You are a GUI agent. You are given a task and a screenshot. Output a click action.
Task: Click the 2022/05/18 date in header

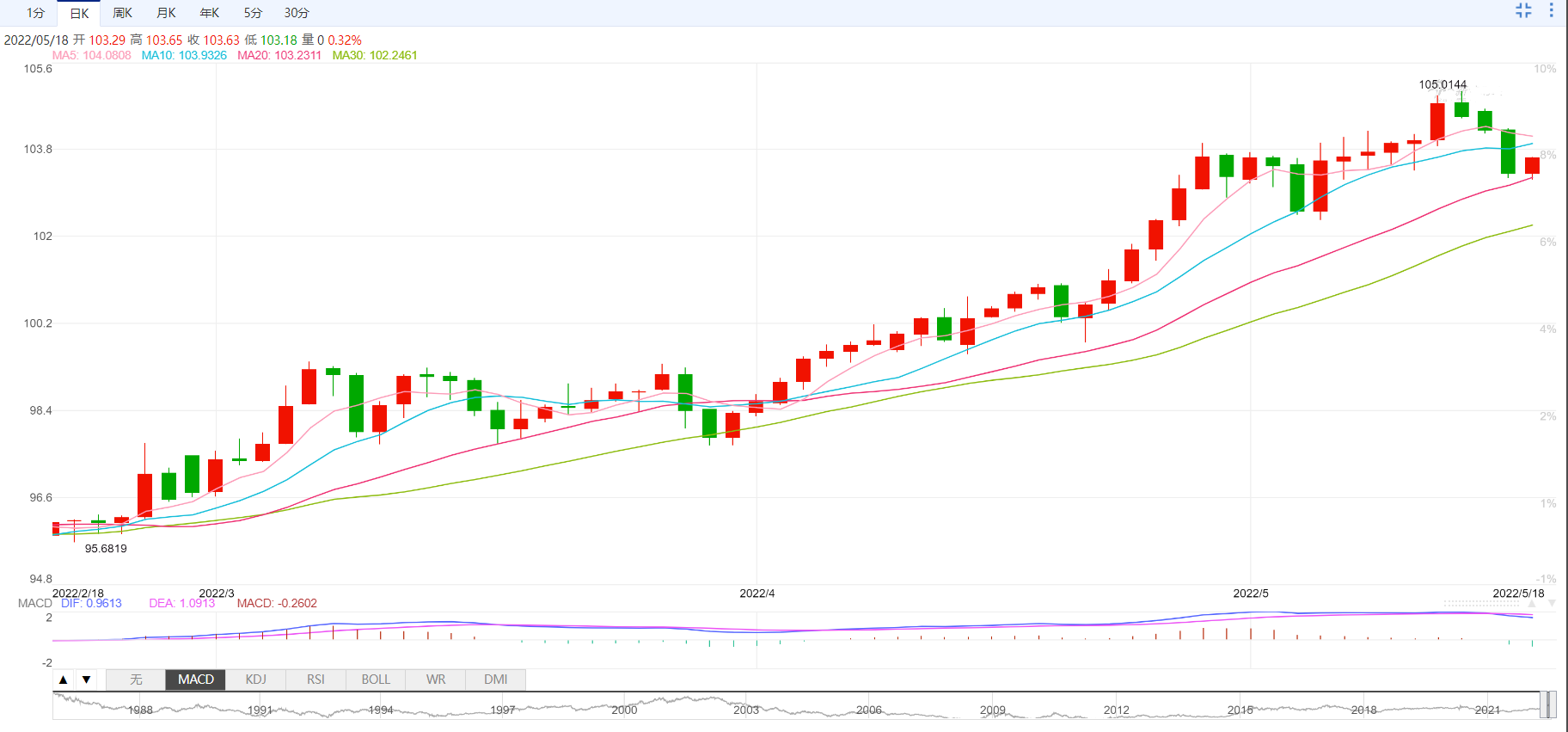tap(36, 40)
